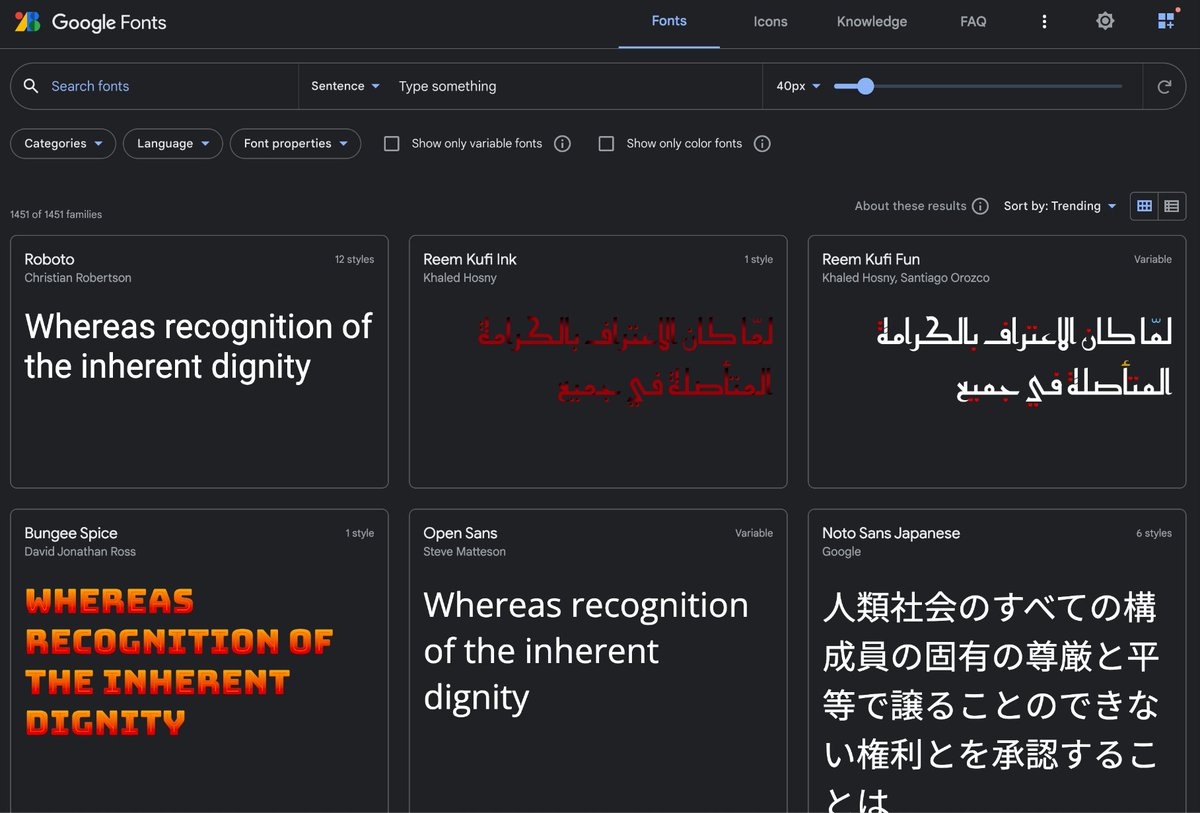Expand the Language filter dropdown
Viewport: 1200px width, 813px height.
173,144
